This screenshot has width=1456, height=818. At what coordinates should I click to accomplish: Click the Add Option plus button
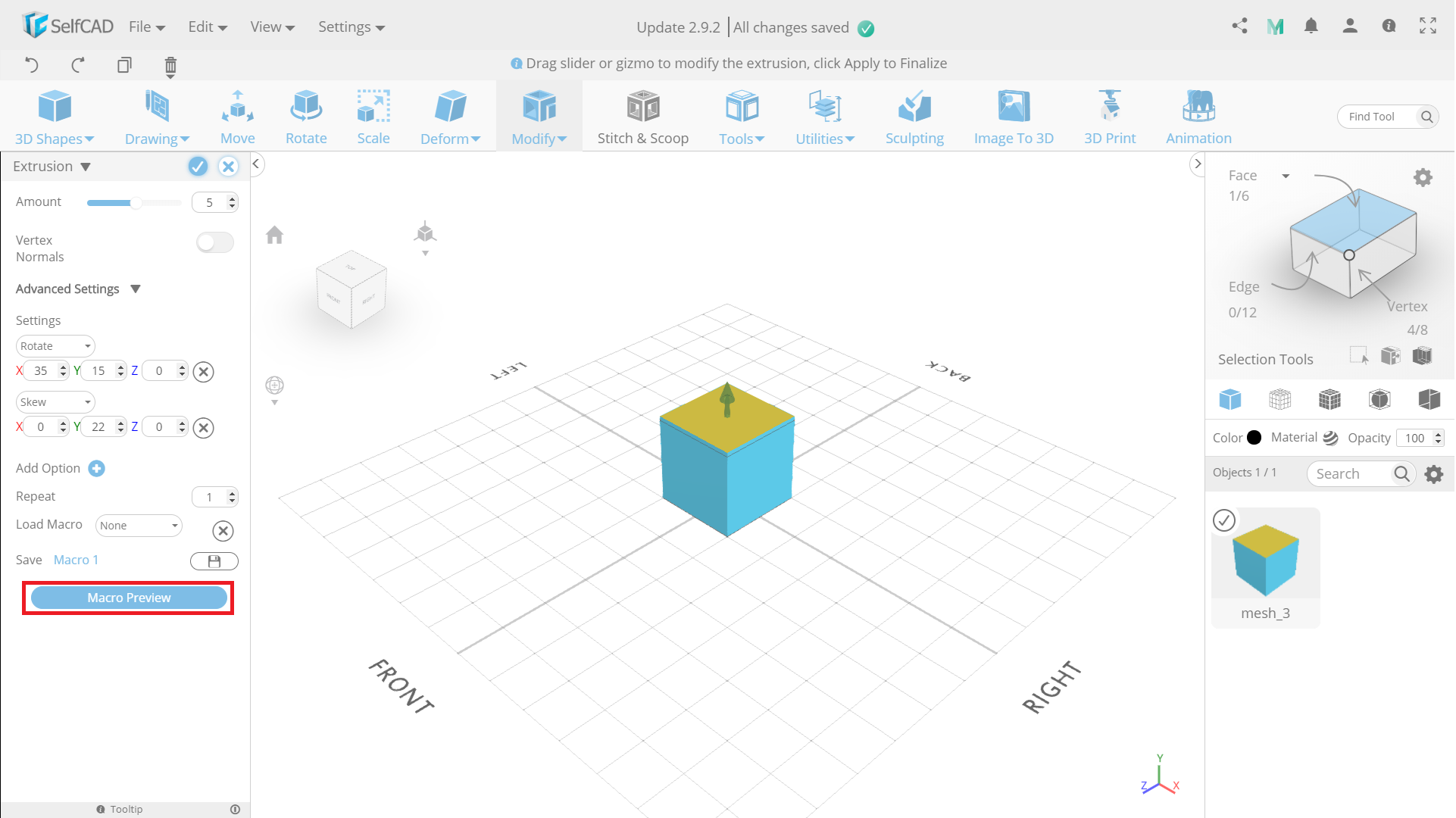96,469
